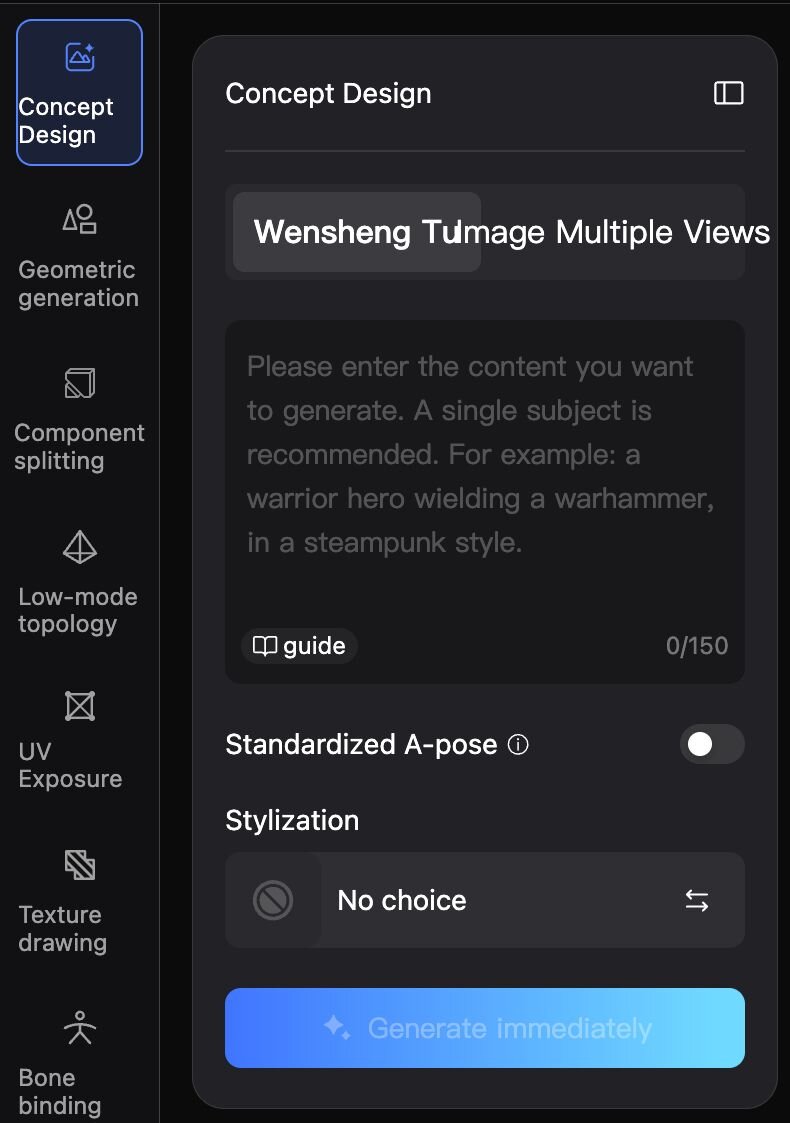Open Concept Design in the sidebar
This screenshot has width=790, height=1123.
coord(79,93)
